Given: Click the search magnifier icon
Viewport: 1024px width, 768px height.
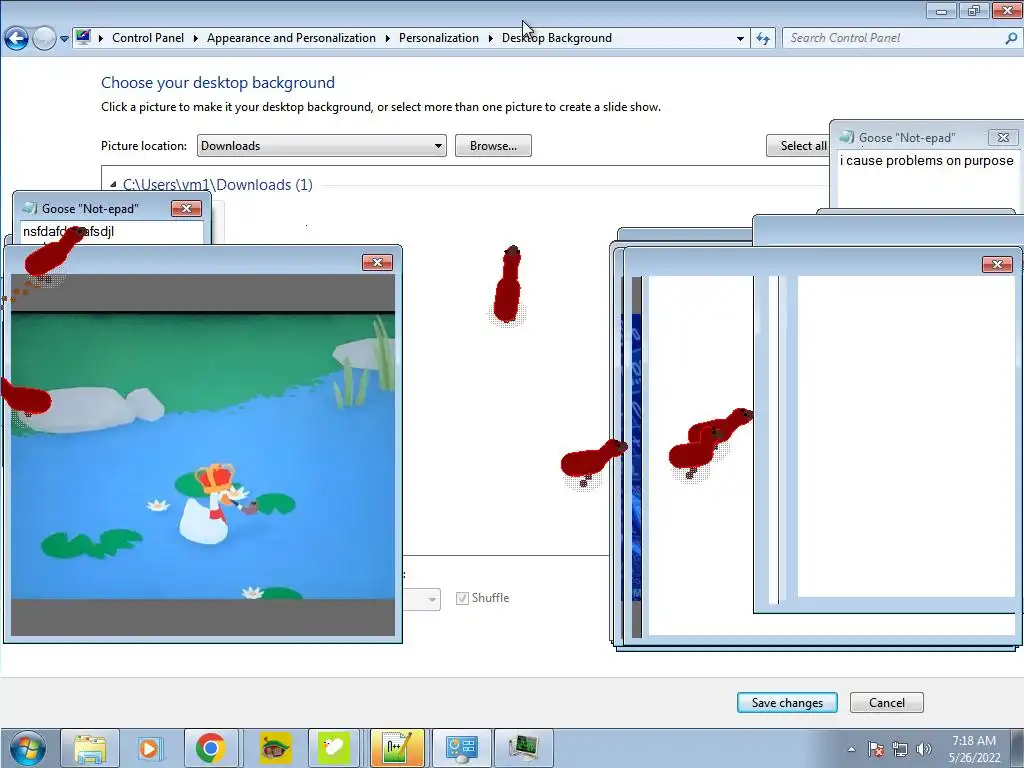Looking at the screenshot, I should (x=1010, y=38).
